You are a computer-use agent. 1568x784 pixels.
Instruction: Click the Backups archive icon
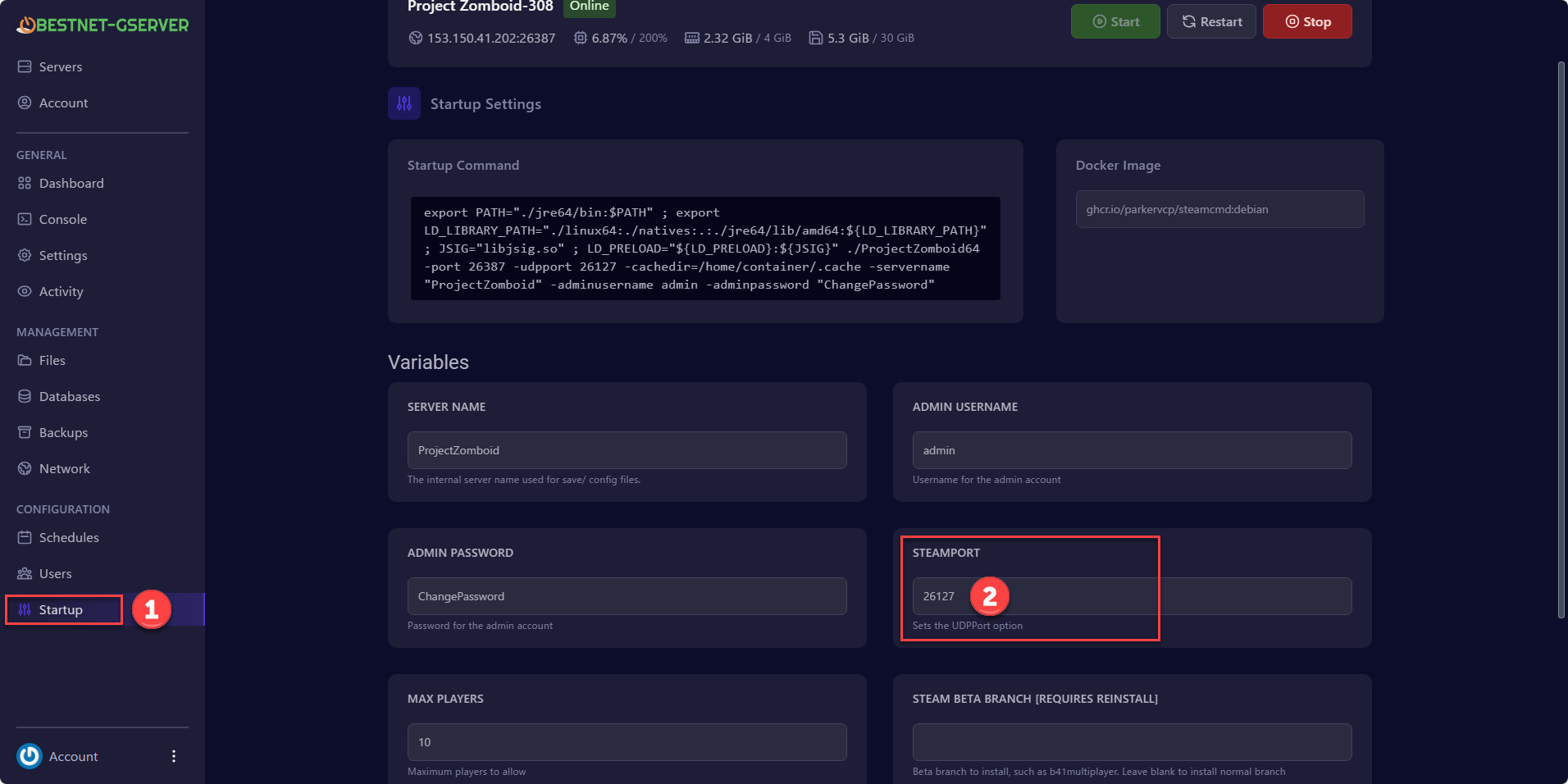tap(25, 432)
